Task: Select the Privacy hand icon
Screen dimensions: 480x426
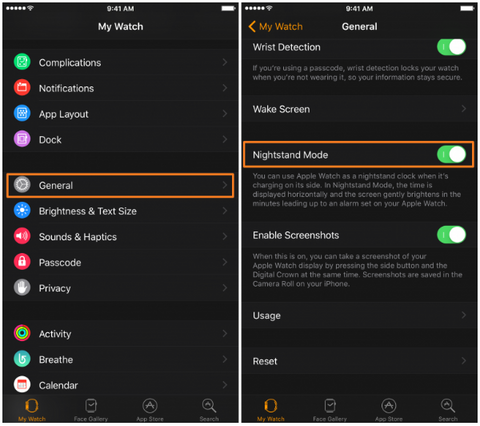Action: click(22, 287)
